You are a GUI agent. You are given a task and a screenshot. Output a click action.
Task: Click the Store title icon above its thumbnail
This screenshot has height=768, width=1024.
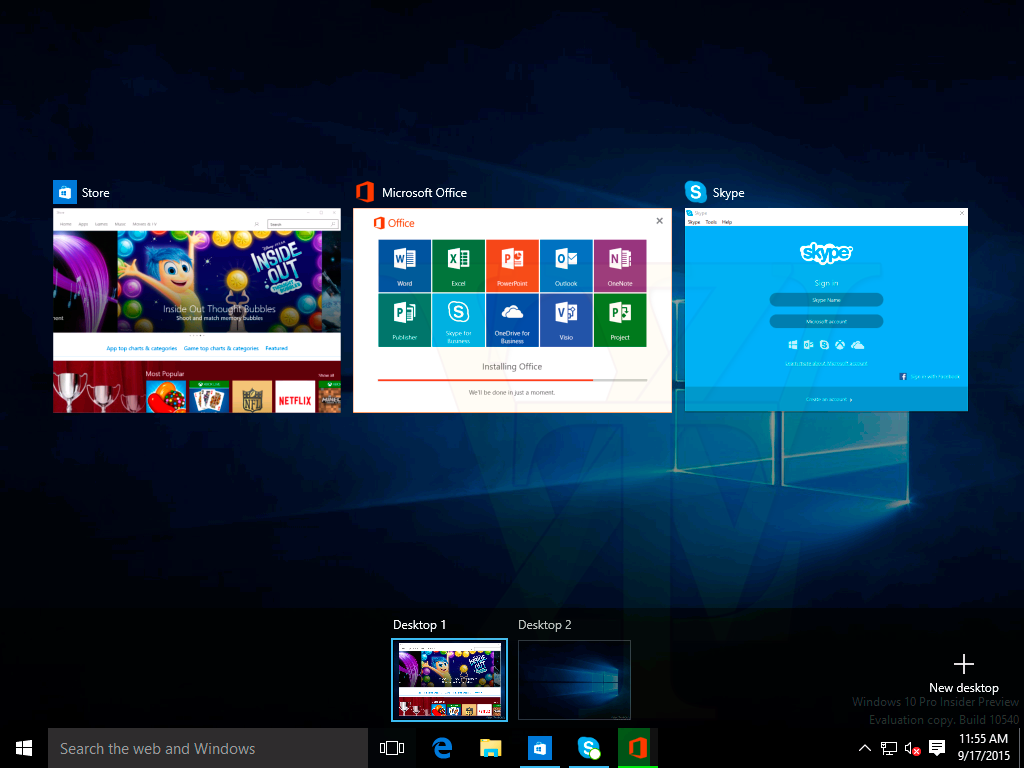coord(65,193)
